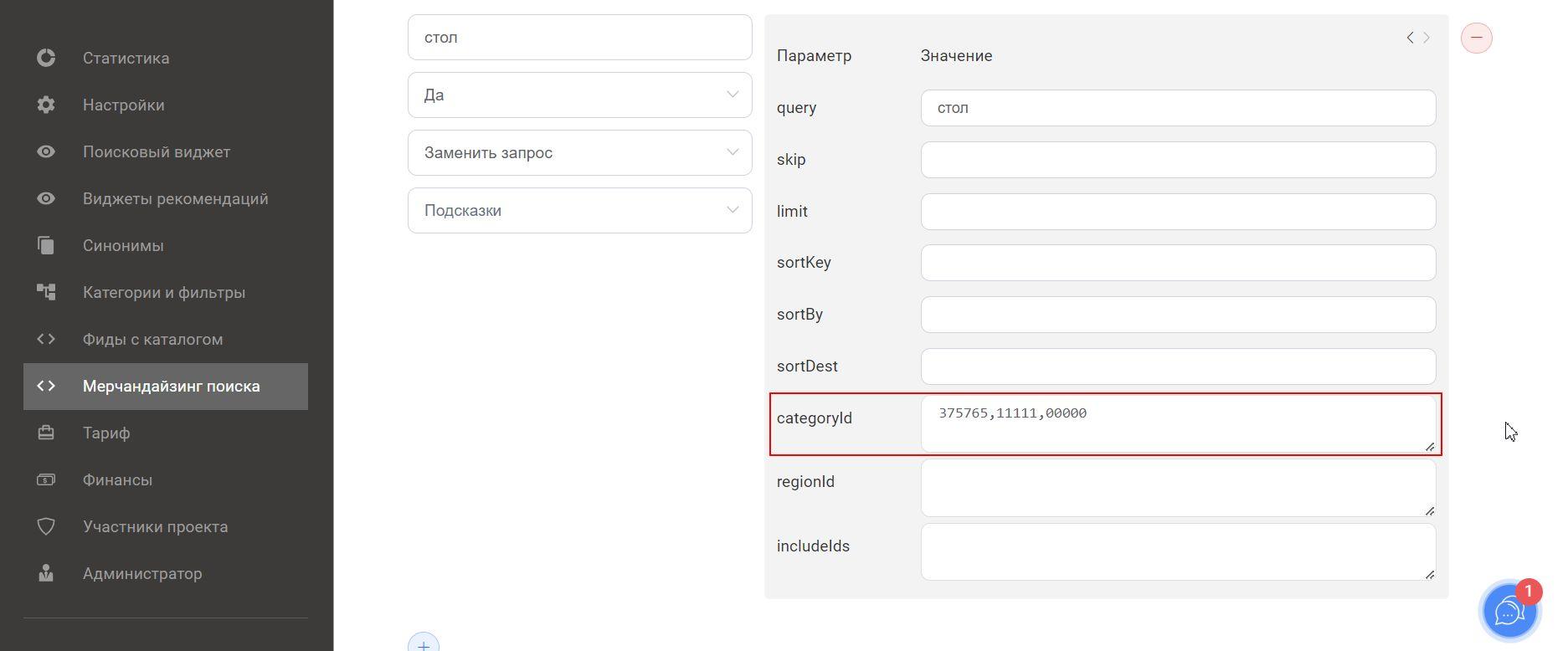Image resolution: width=1568 pixels, height=651 pixels.
Task: Click the left angle bracket arrow in panel
Action: 1410,38
